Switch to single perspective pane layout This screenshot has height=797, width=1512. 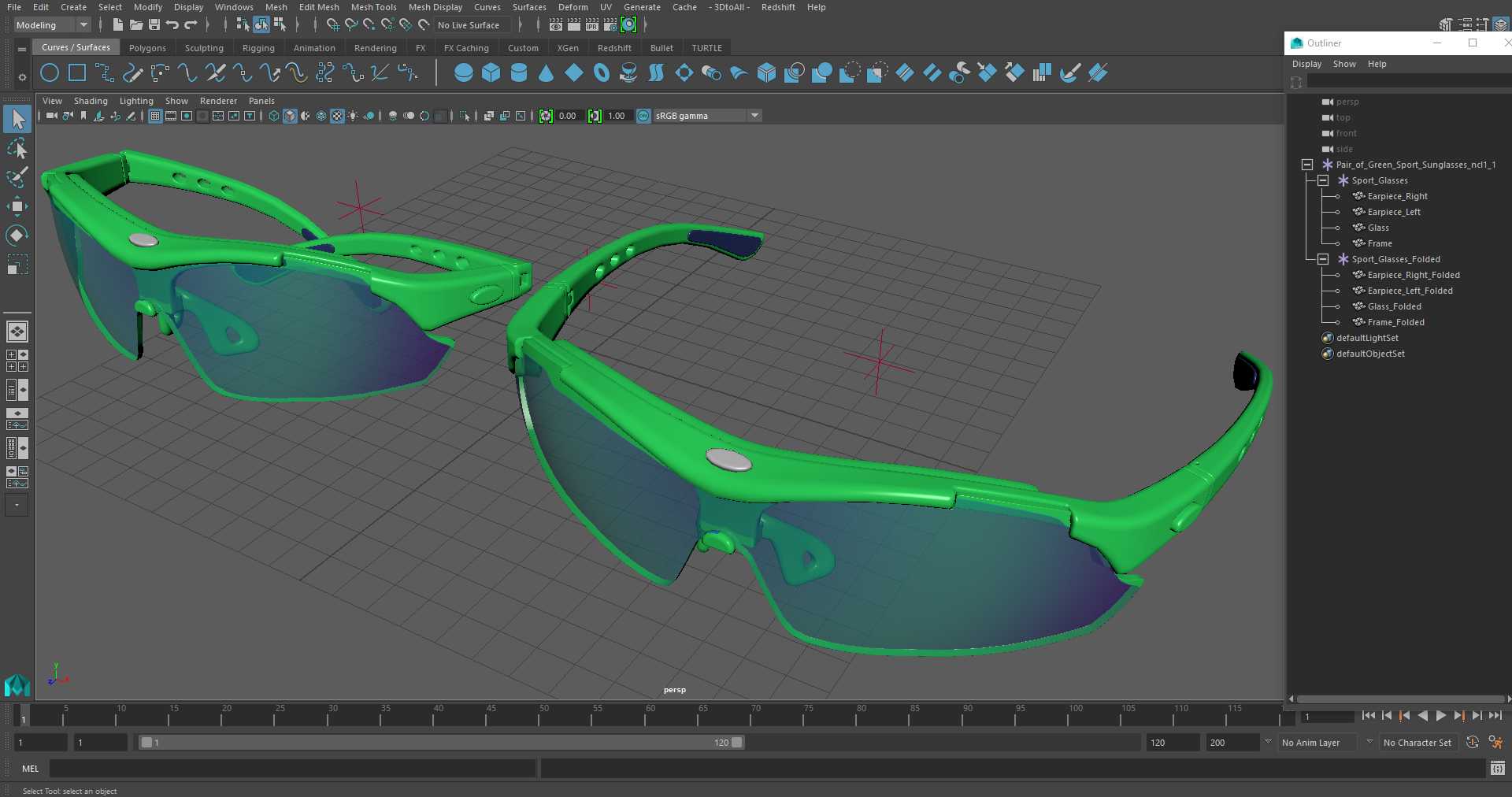[x=17, y=332]
